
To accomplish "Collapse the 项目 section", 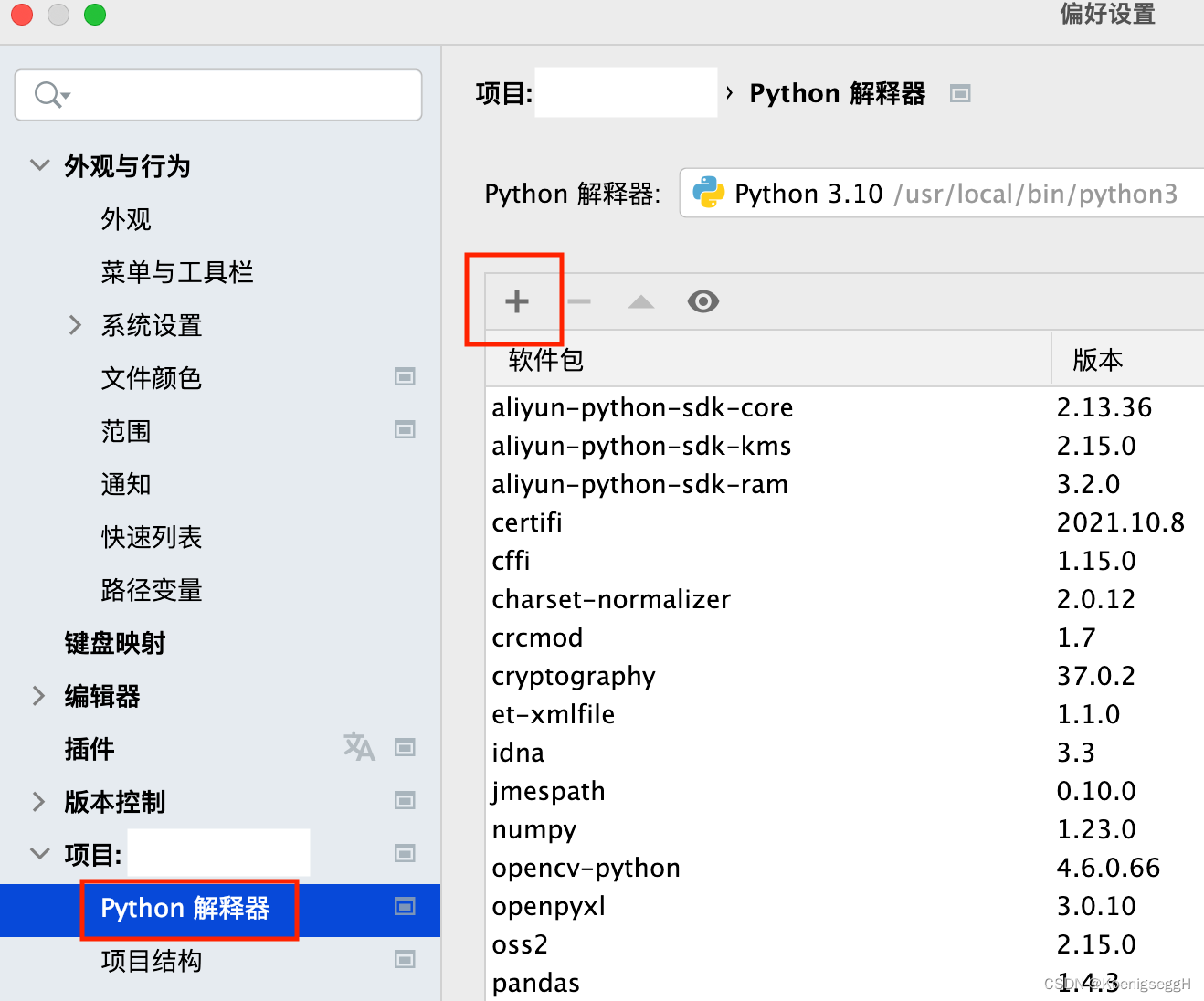I will click(x=39, y=853).
